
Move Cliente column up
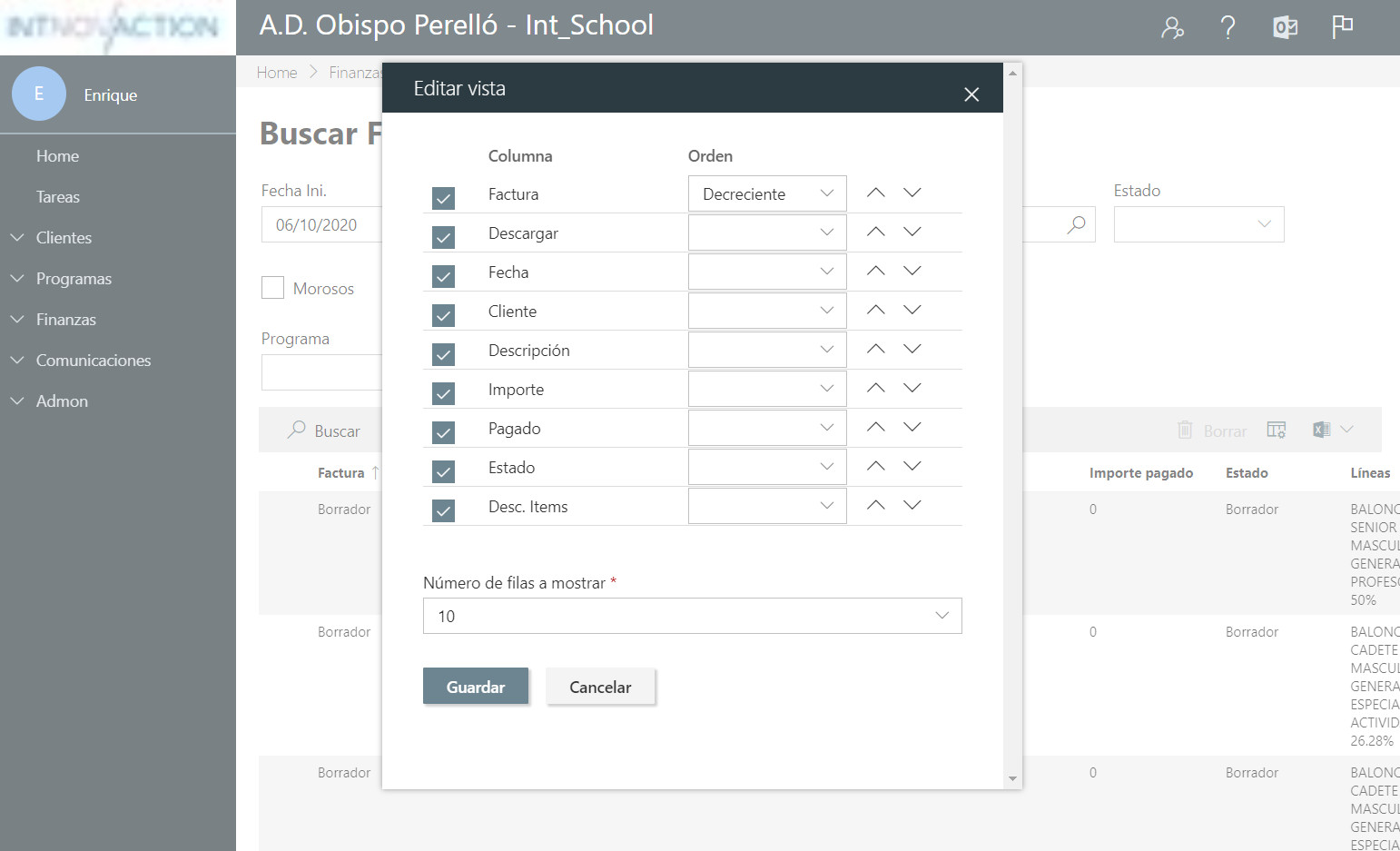[x=875, y=310]
